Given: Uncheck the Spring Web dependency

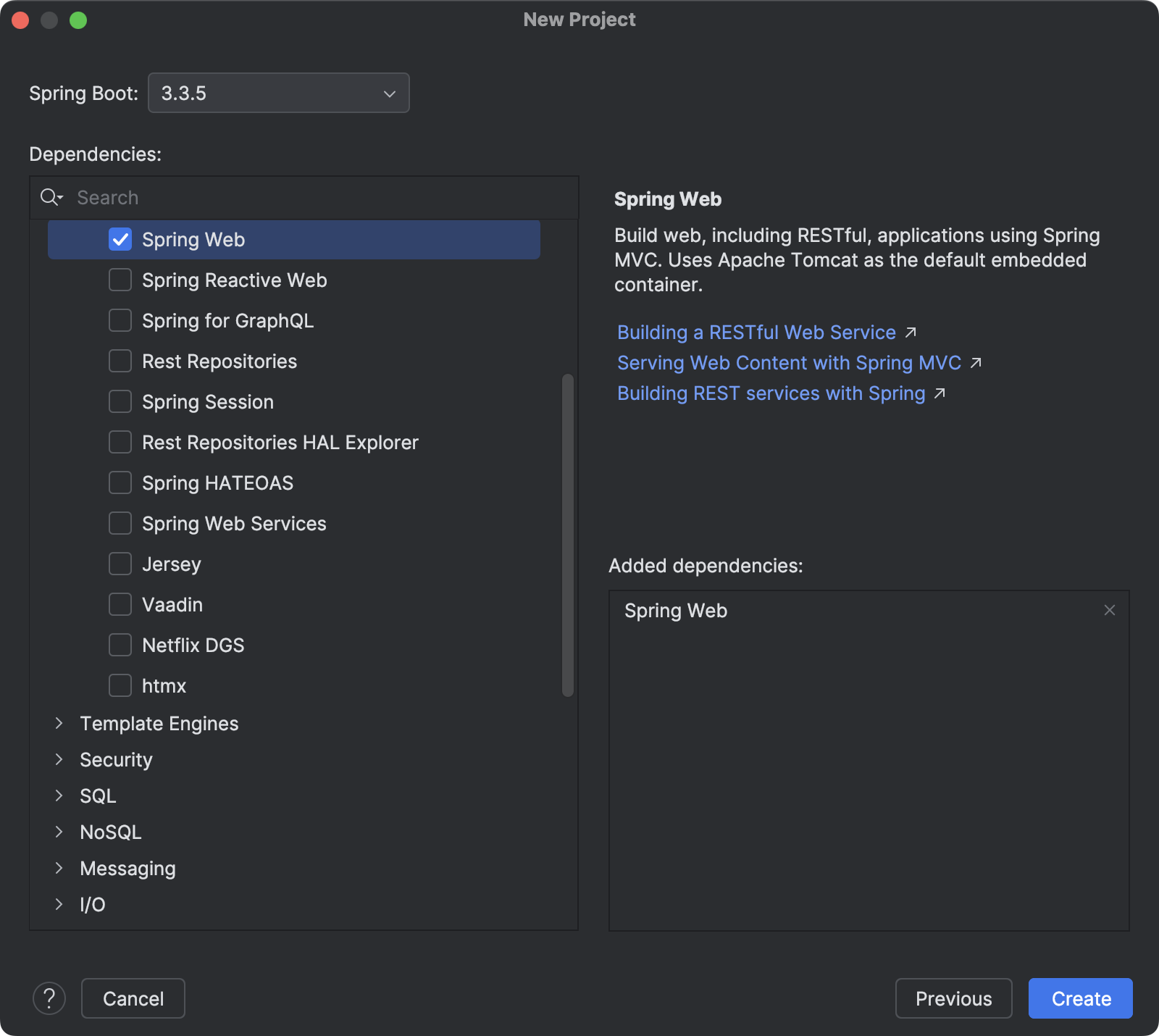Looking at the screenshot, I should coord(120,239).
